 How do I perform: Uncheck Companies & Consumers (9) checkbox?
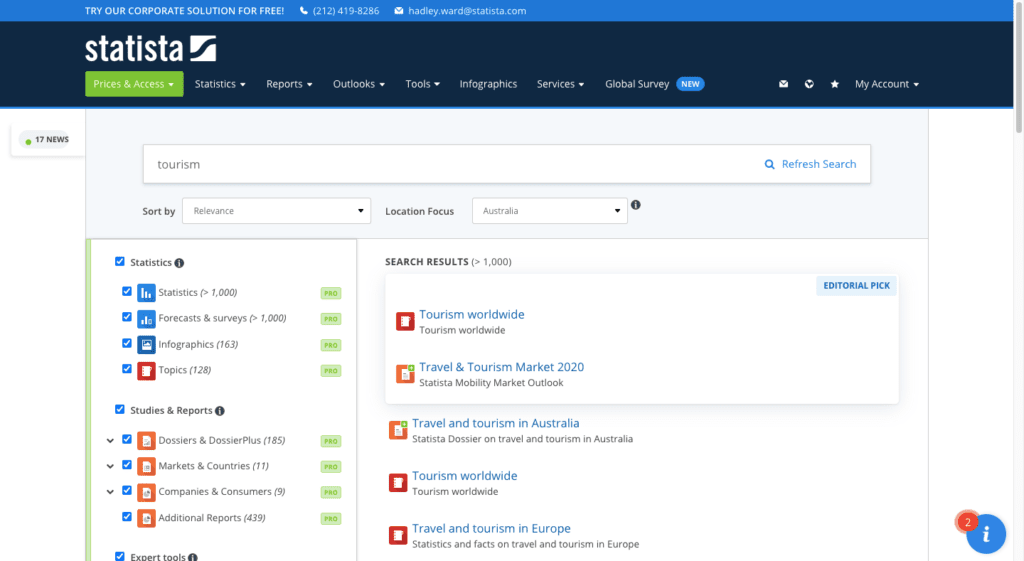pos(127,490)
